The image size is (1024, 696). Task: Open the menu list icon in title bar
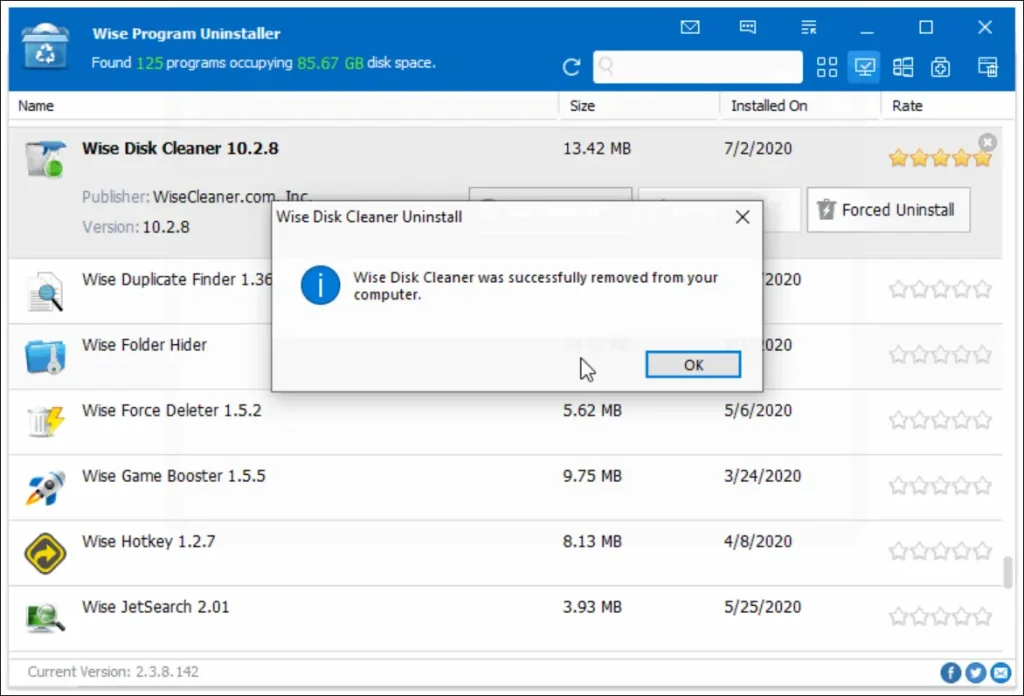pos(808,27)
